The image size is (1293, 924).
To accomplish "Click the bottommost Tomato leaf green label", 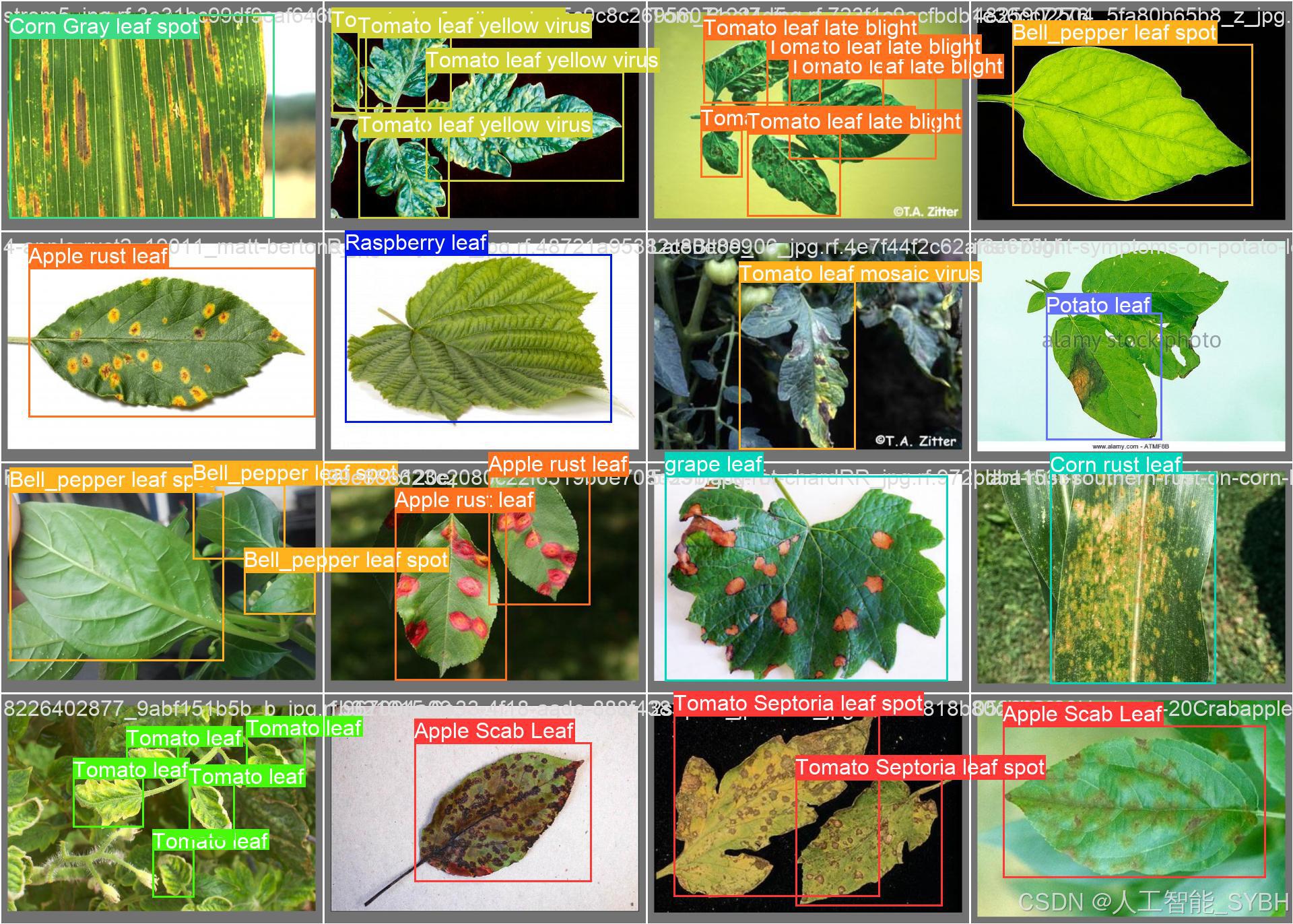I will click(210, 841).
